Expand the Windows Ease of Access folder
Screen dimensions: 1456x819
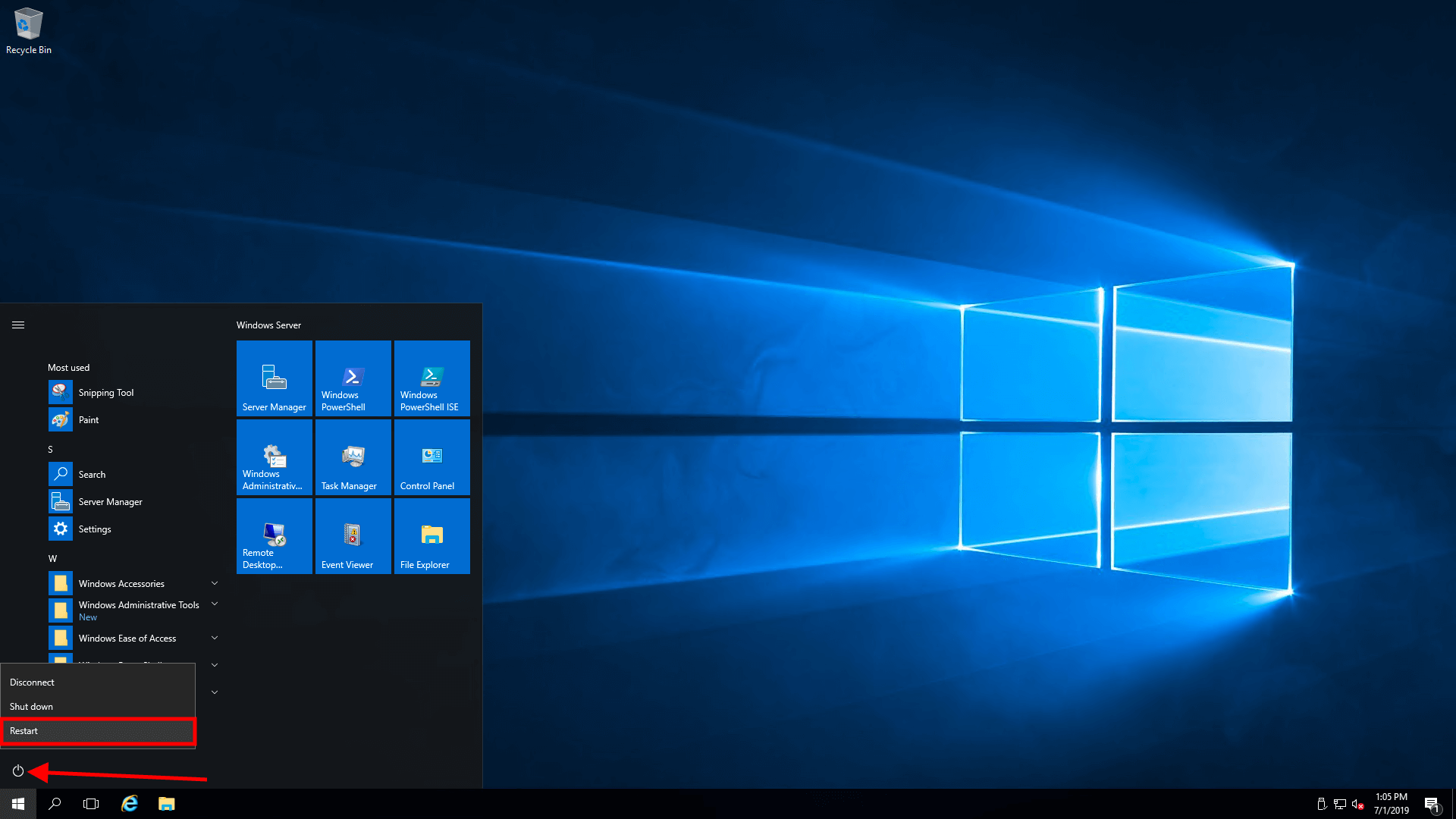[x=133, y=639]
